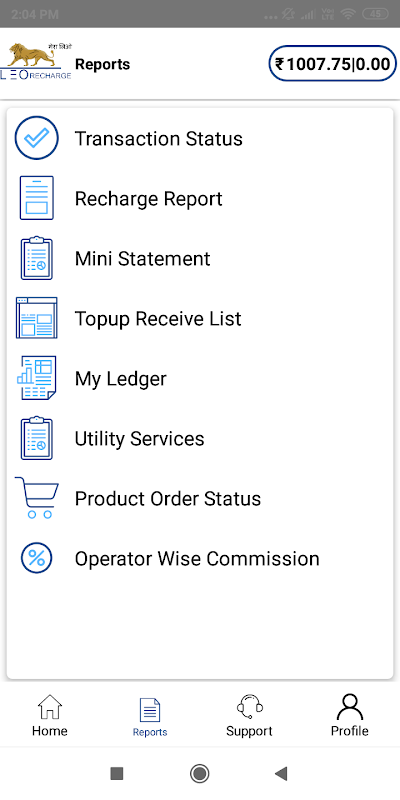400x800 pixels.
Task: Switch to the Home tab
Action: tap(49, 715)
